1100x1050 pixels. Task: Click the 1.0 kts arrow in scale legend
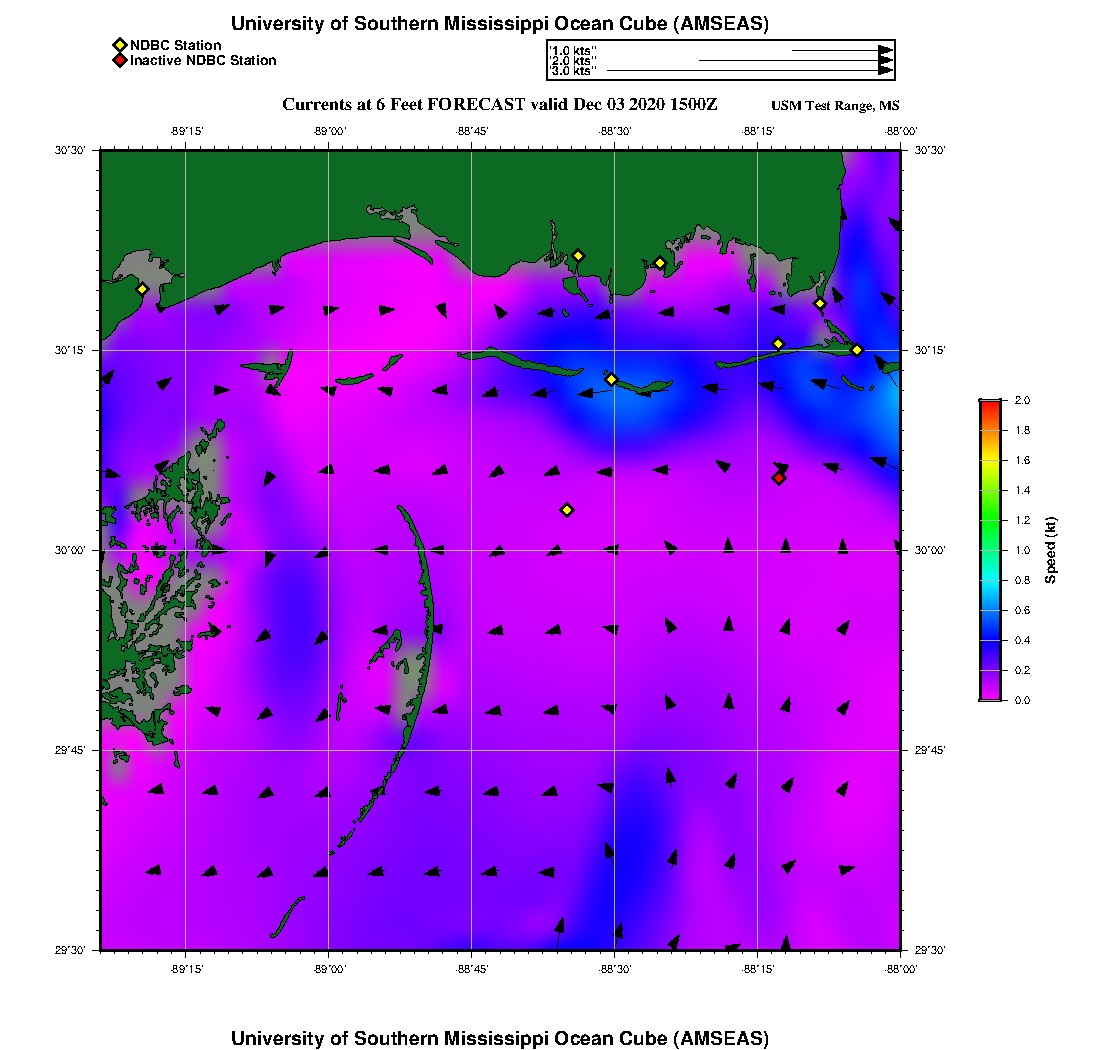[x=840, y=50]
